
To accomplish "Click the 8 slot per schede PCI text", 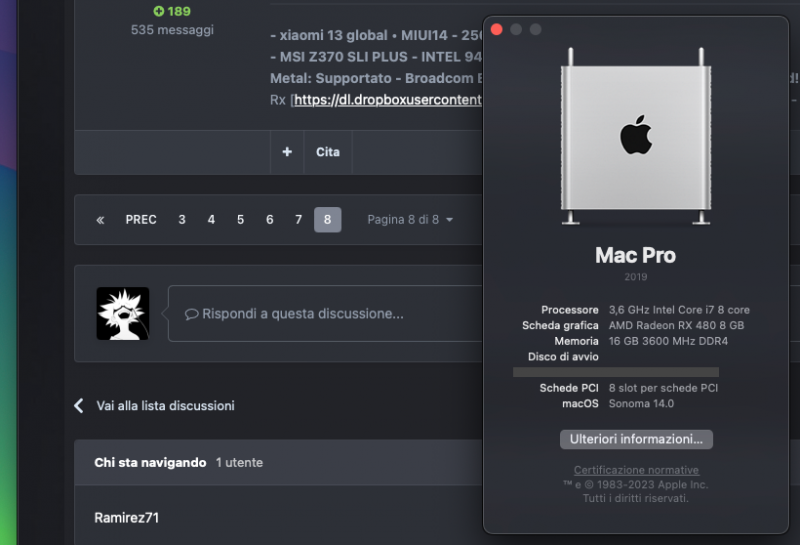I will 663,388.
